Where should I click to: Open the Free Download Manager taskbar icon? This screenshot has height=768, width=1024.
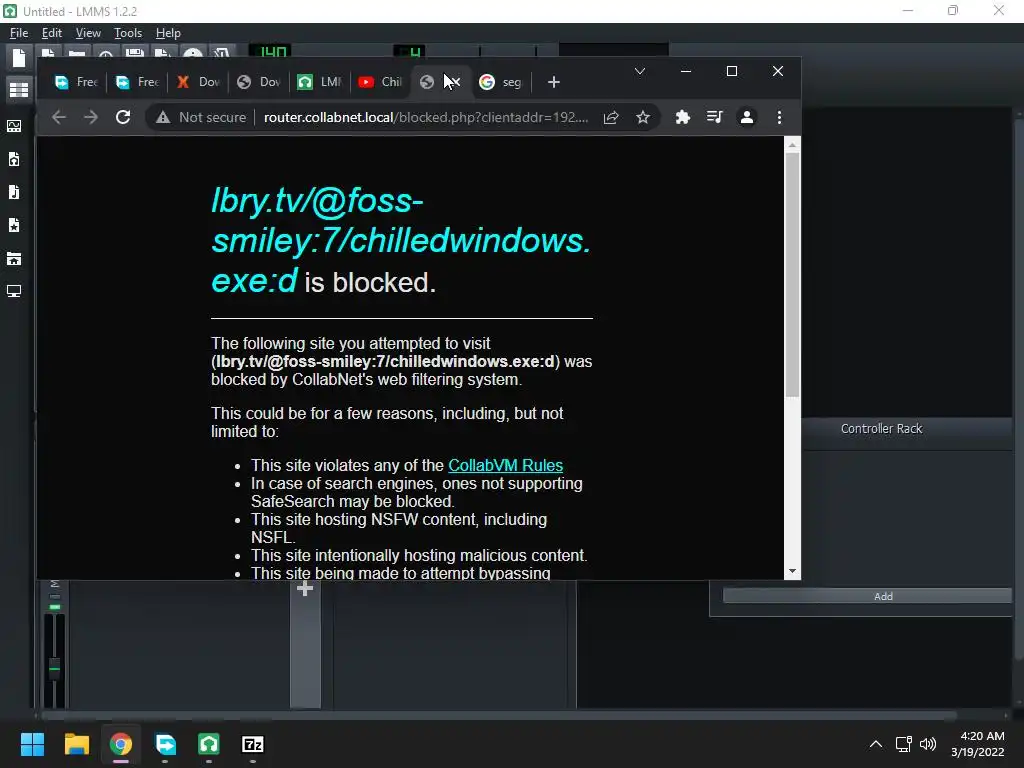(x=165, y=744)
